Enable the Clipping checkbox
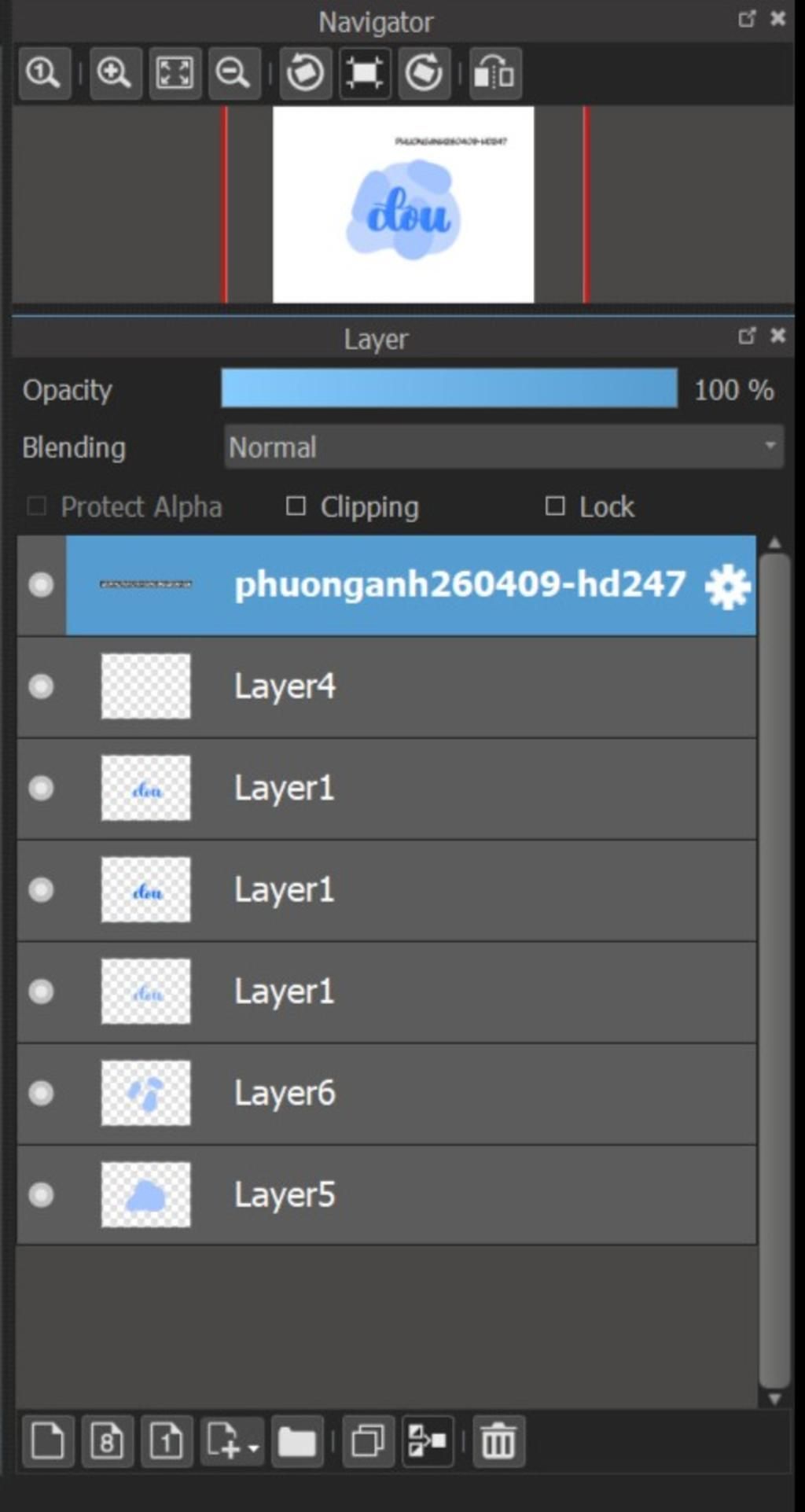Viewport: 805px width, 1512px height. (296, 506)
